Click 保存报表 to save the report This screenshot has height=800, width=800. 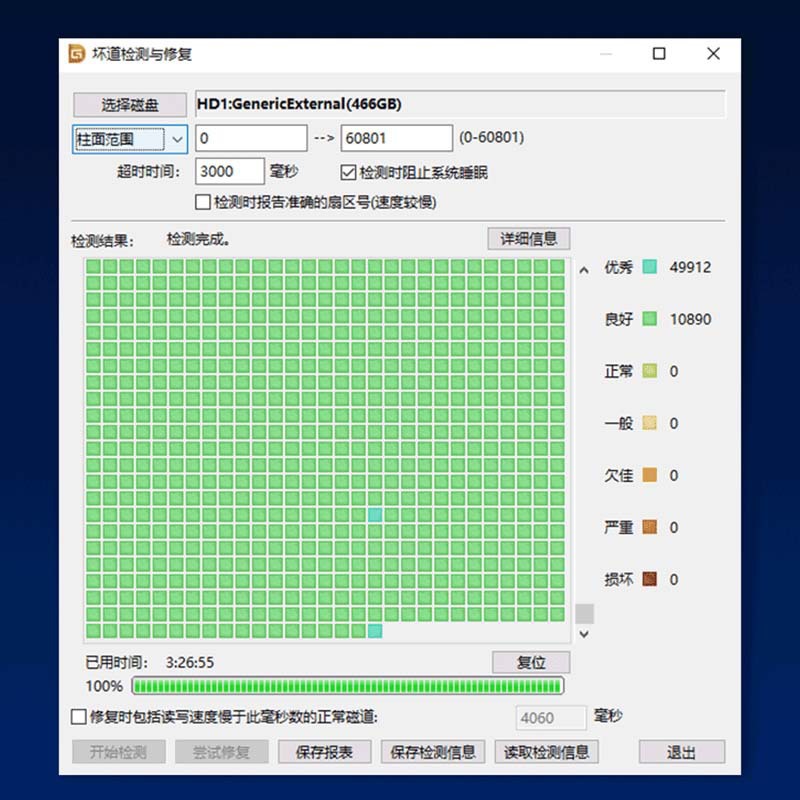pos(325,751)
